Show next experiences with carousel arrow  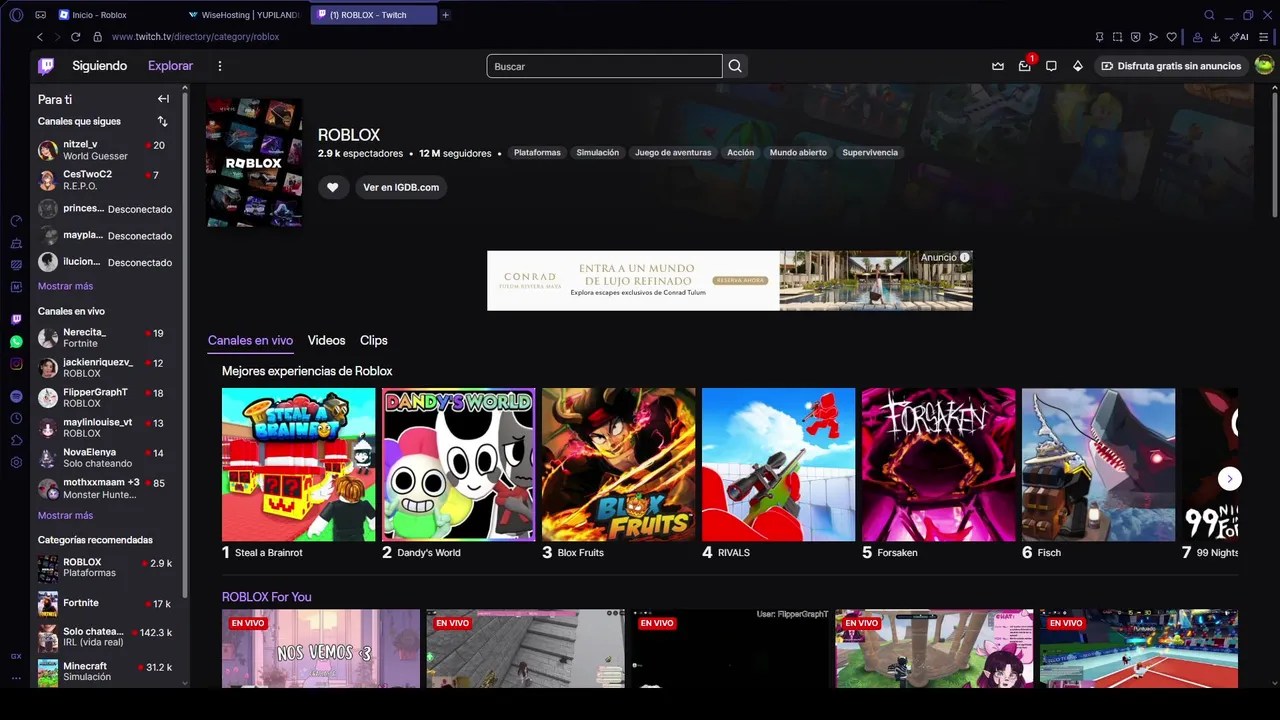[x=1230, y=478]
